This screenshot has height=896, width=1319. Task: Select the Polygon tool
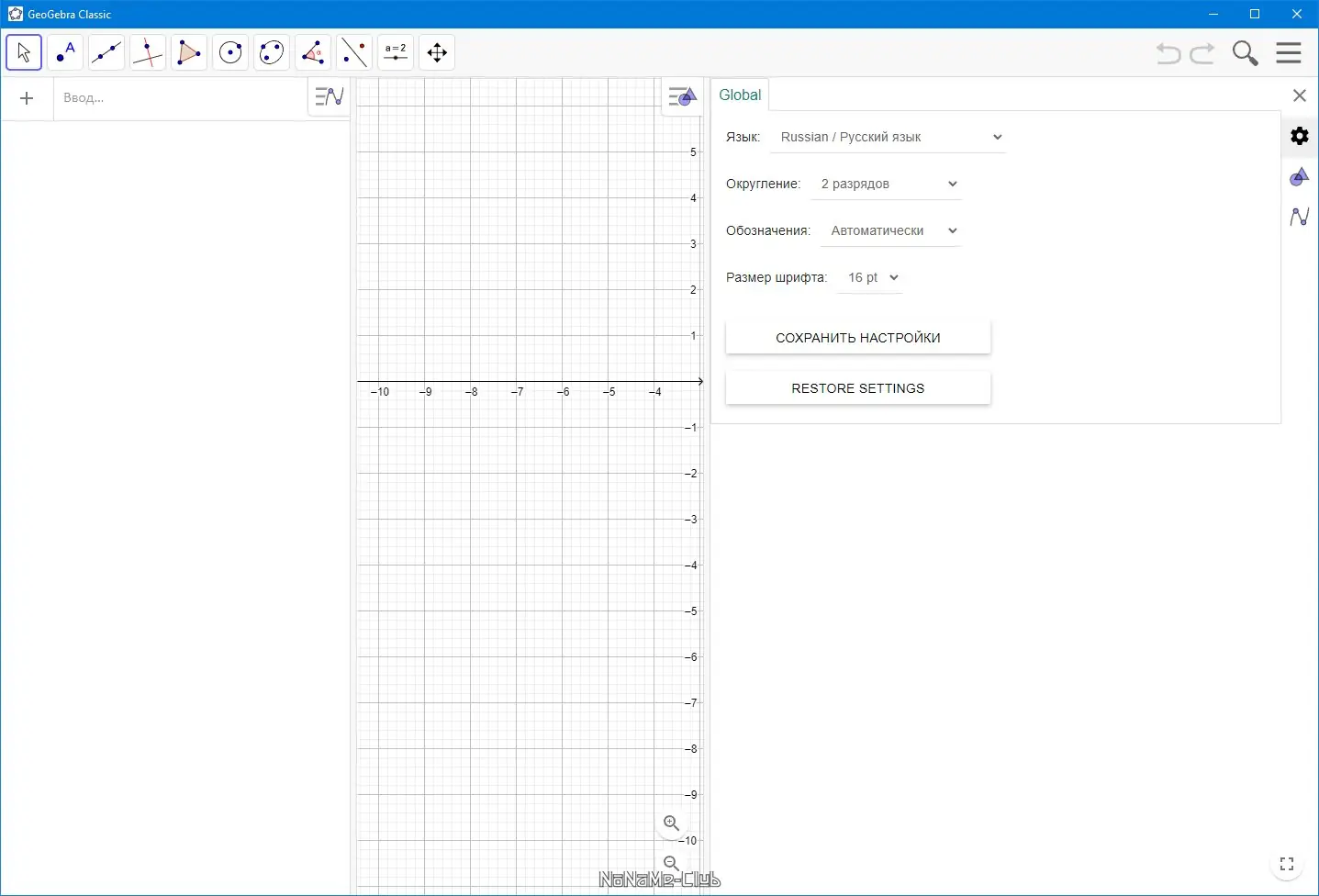click(189, 52)
